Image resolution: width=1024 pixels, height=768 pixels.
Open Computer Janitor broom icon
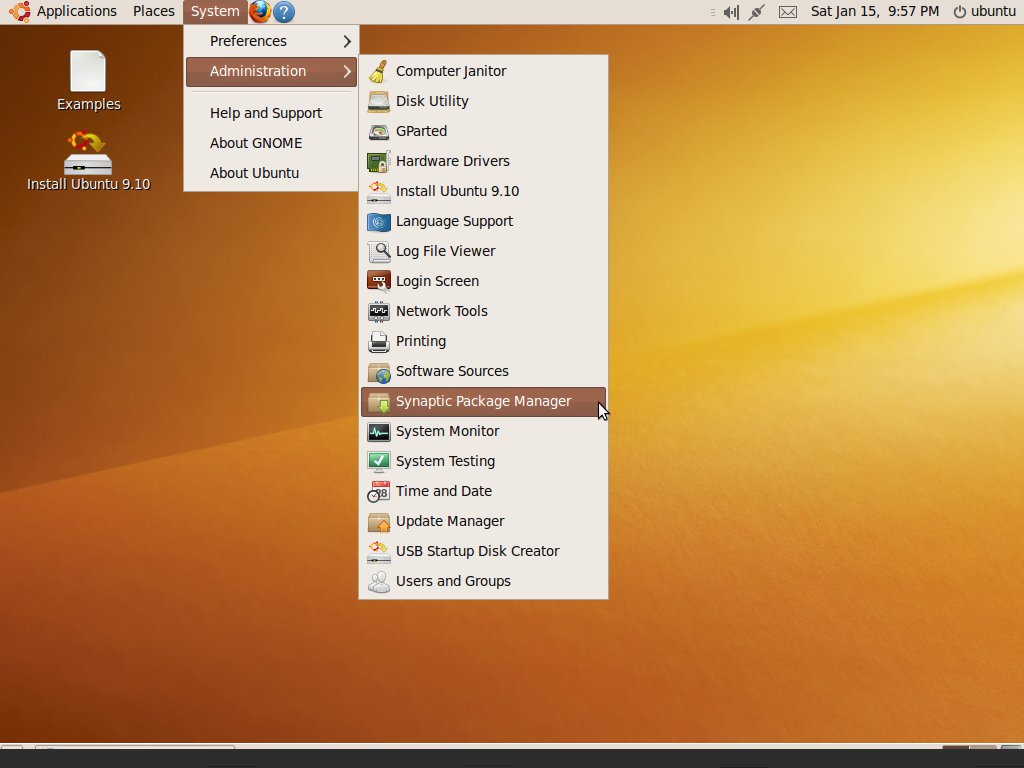(378, 71)
